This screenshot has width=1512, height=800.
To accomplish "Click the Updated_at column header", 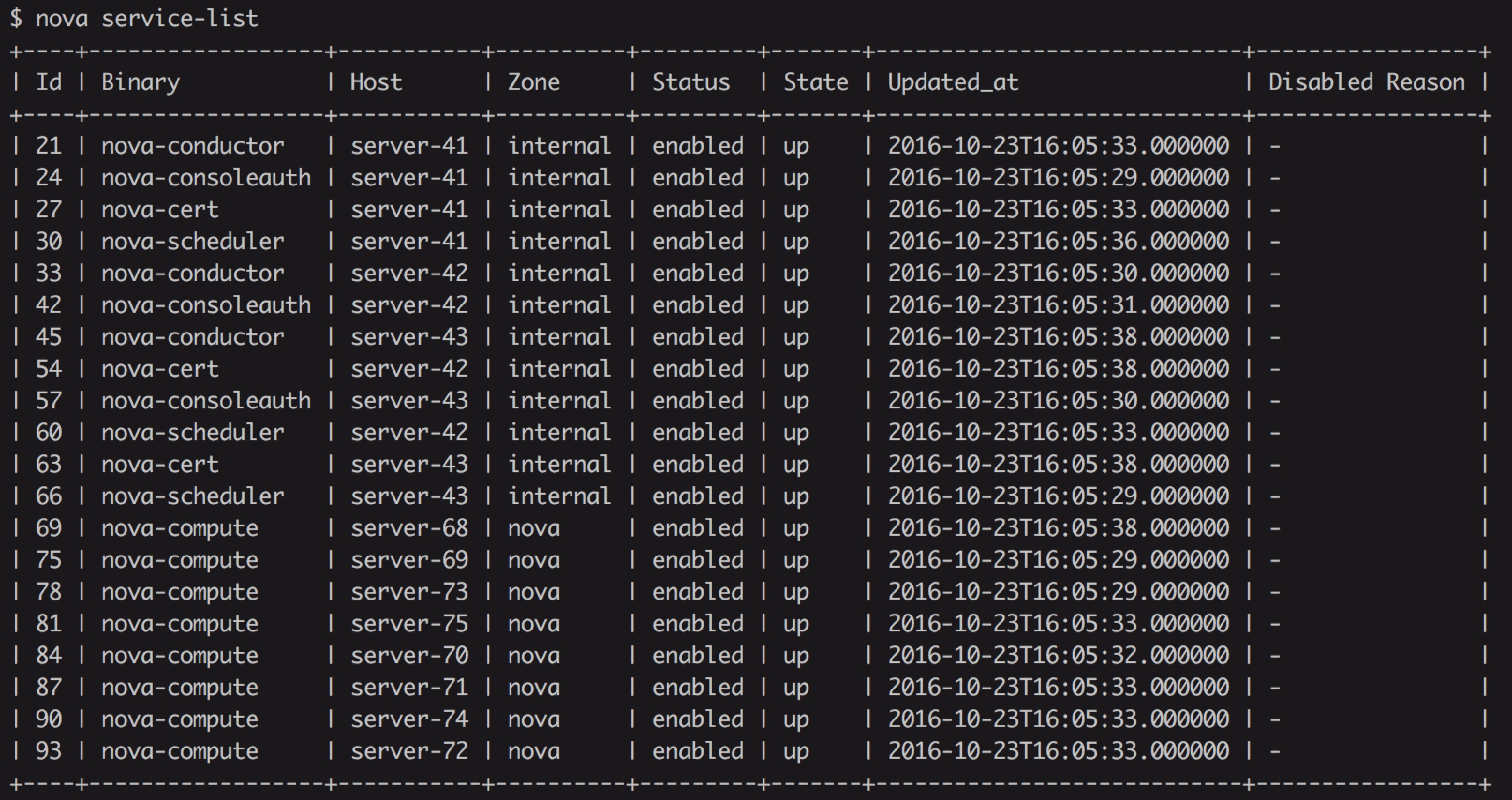I will point(953,83).
